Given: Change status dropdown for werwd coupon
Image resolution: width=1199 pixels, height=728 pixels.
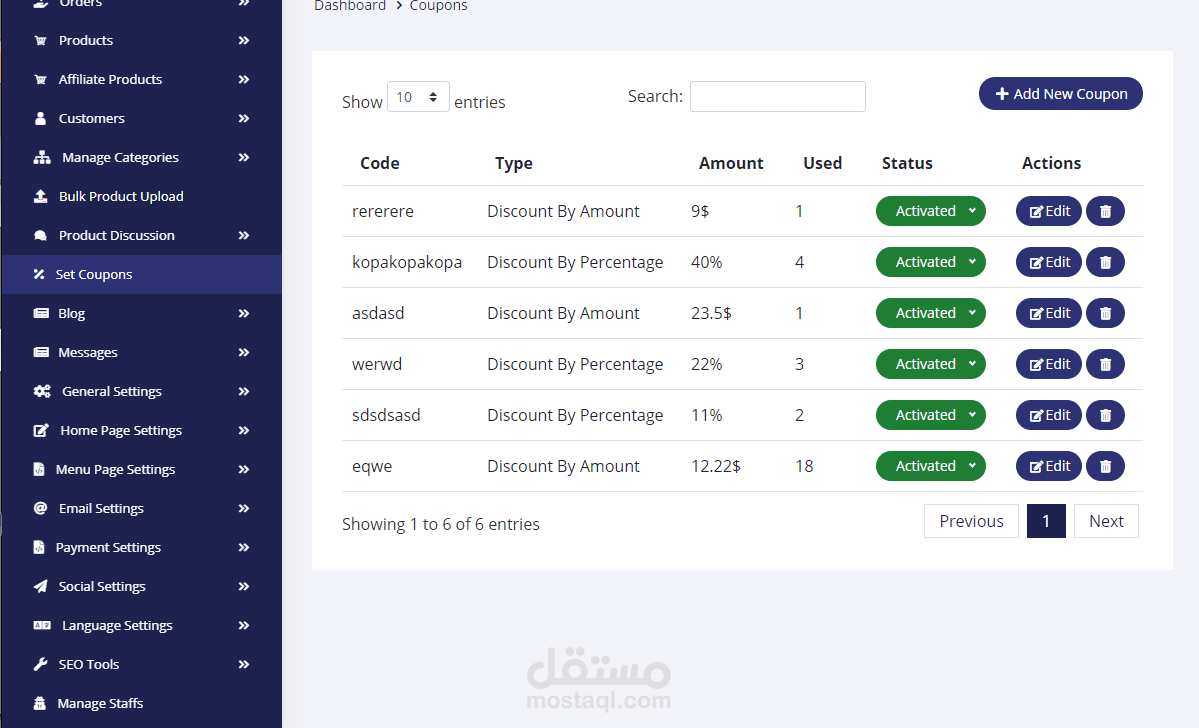Looking at the screenshot, I should [930, 364].
